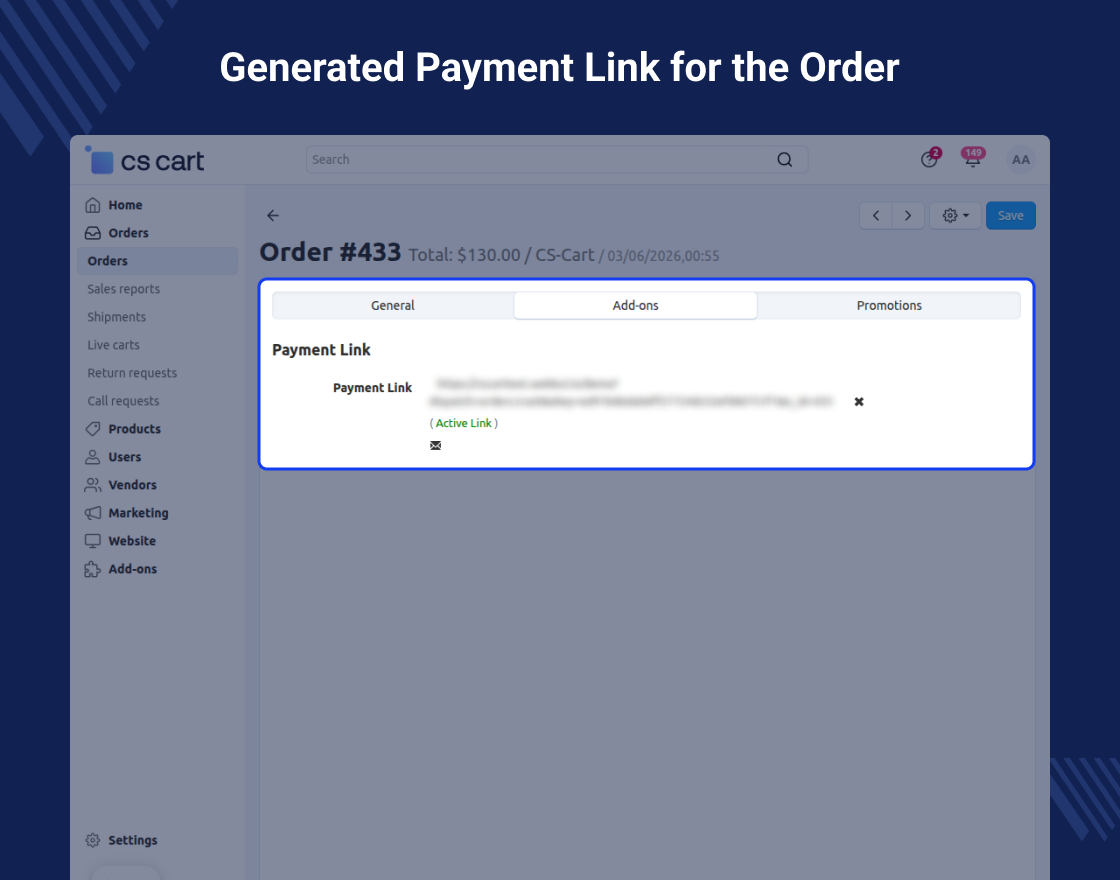Go to the next order arrow
The image size is (1120, 880).
[908, 216]
